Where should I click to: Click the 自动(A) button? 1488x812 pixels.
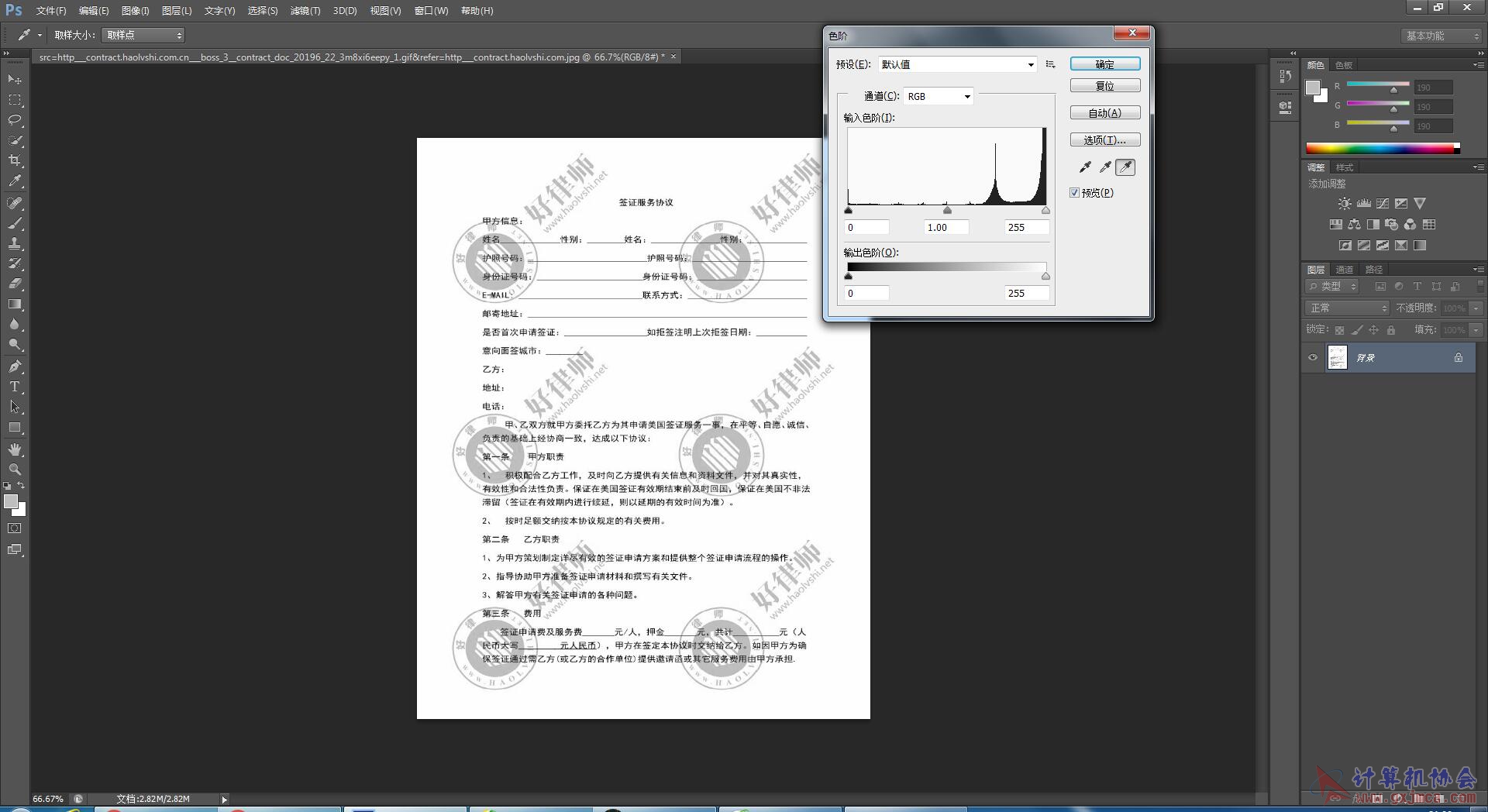[x=1105, y=112]
